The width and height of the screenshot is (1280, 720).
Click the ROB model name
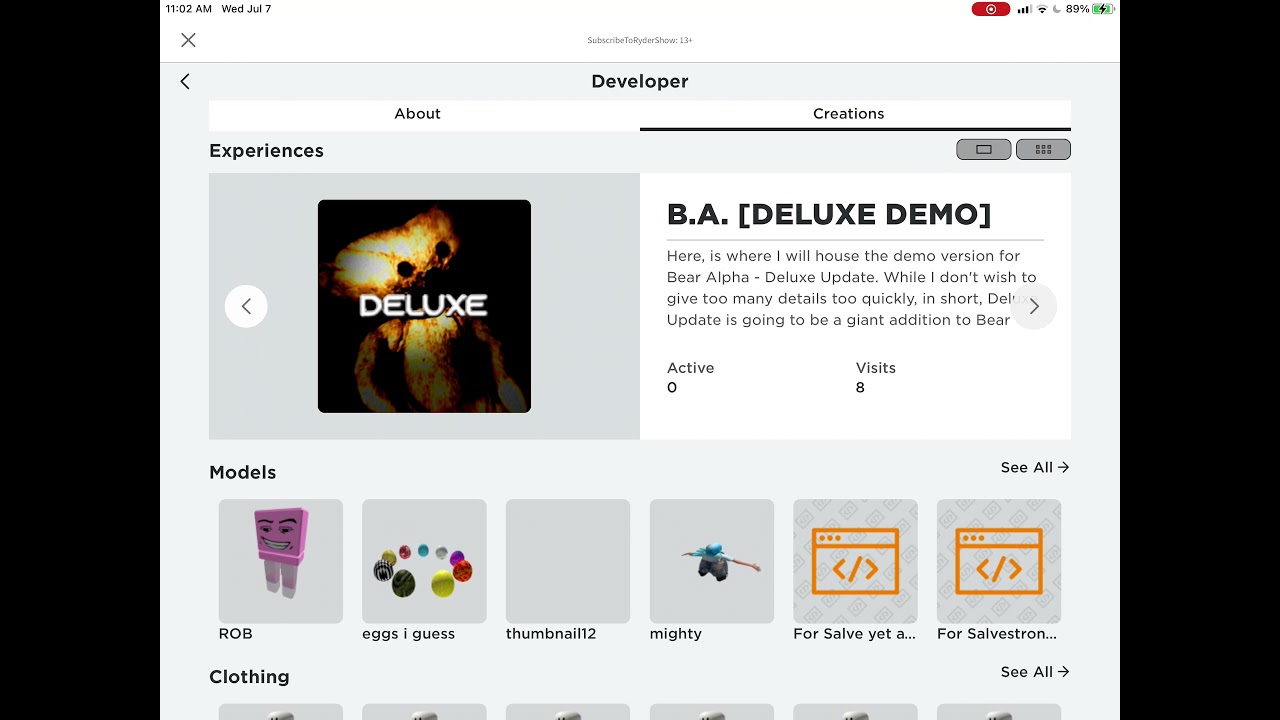coord(236,634)
